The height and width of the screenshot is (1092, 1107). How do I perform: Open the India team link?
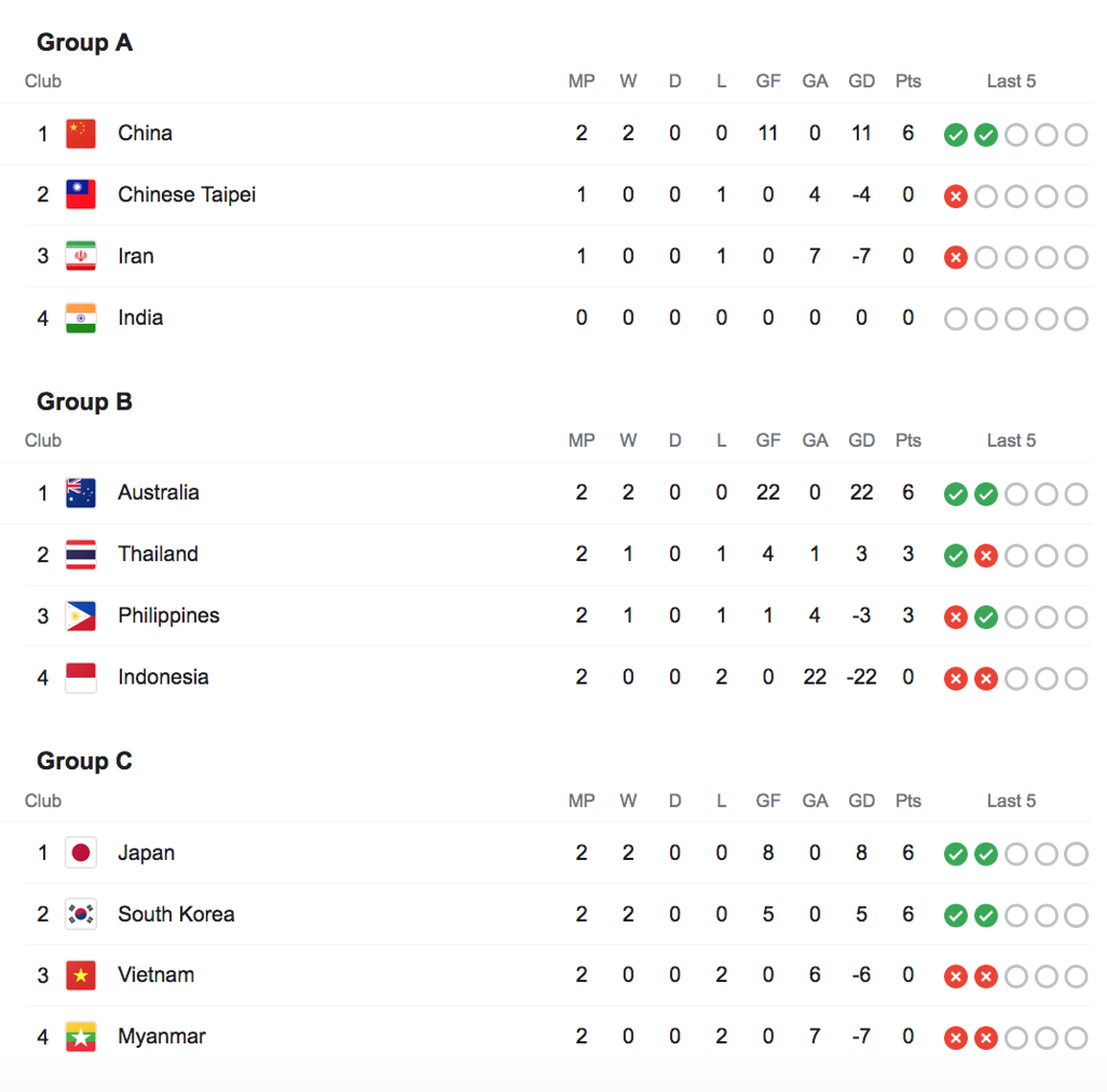pyautogui.click(x=141, y=317)
